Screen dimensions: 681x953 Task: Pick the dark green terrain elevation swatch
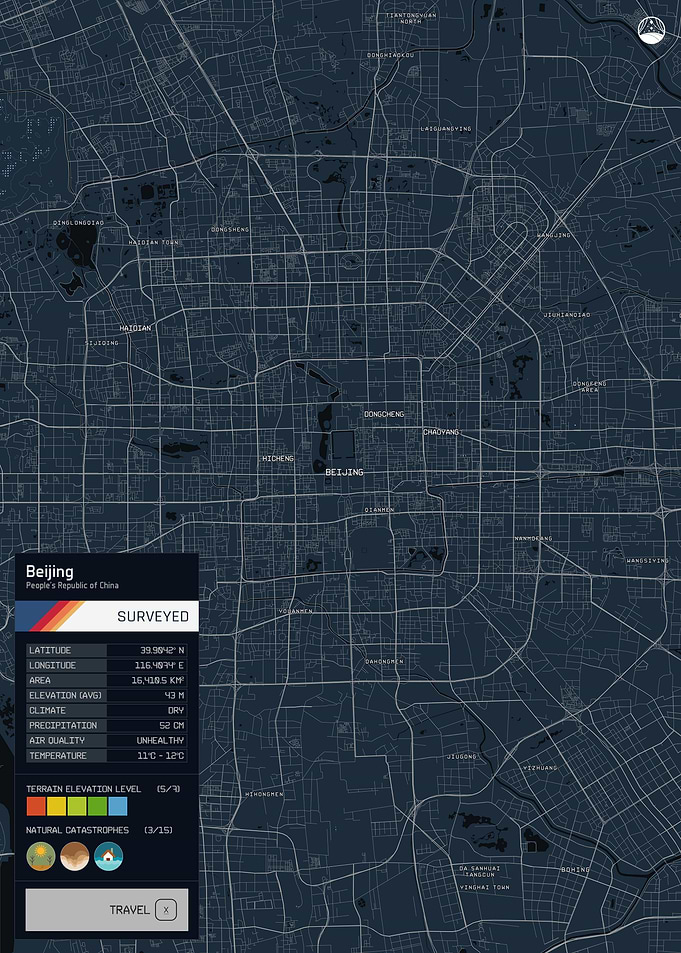coord(97,807)
